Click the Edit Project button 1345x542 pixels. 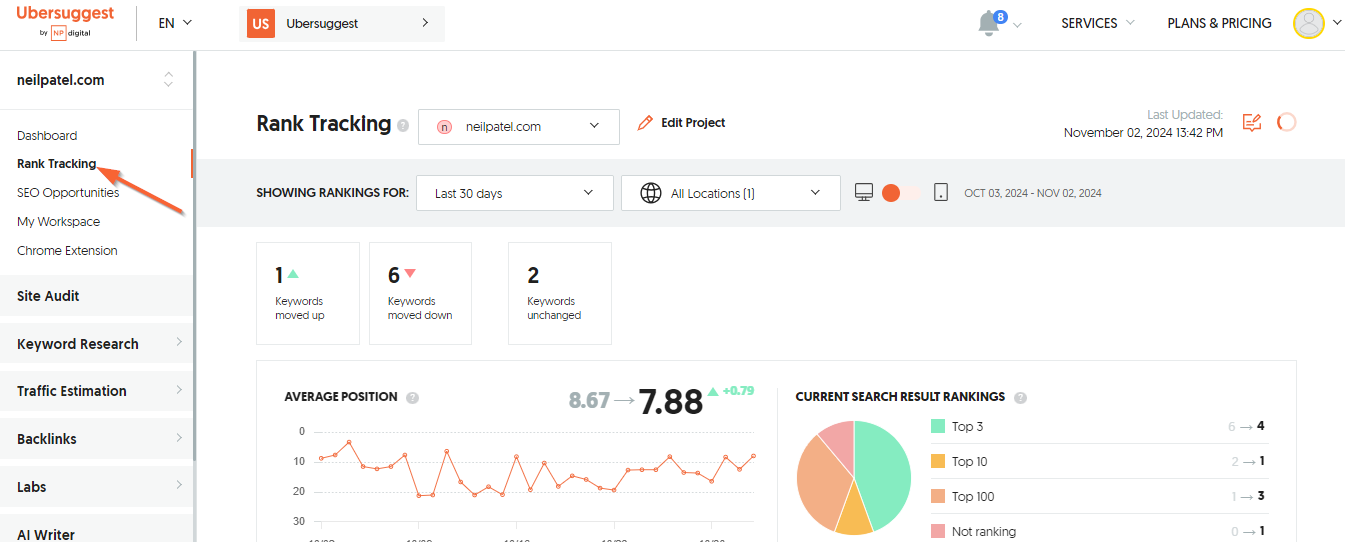[681, 123]
